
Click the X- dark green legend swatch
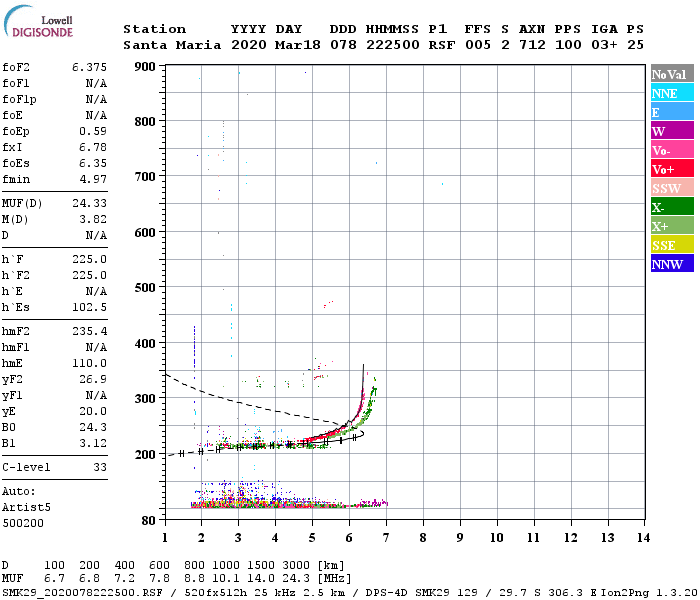click(x=672, y=207)
